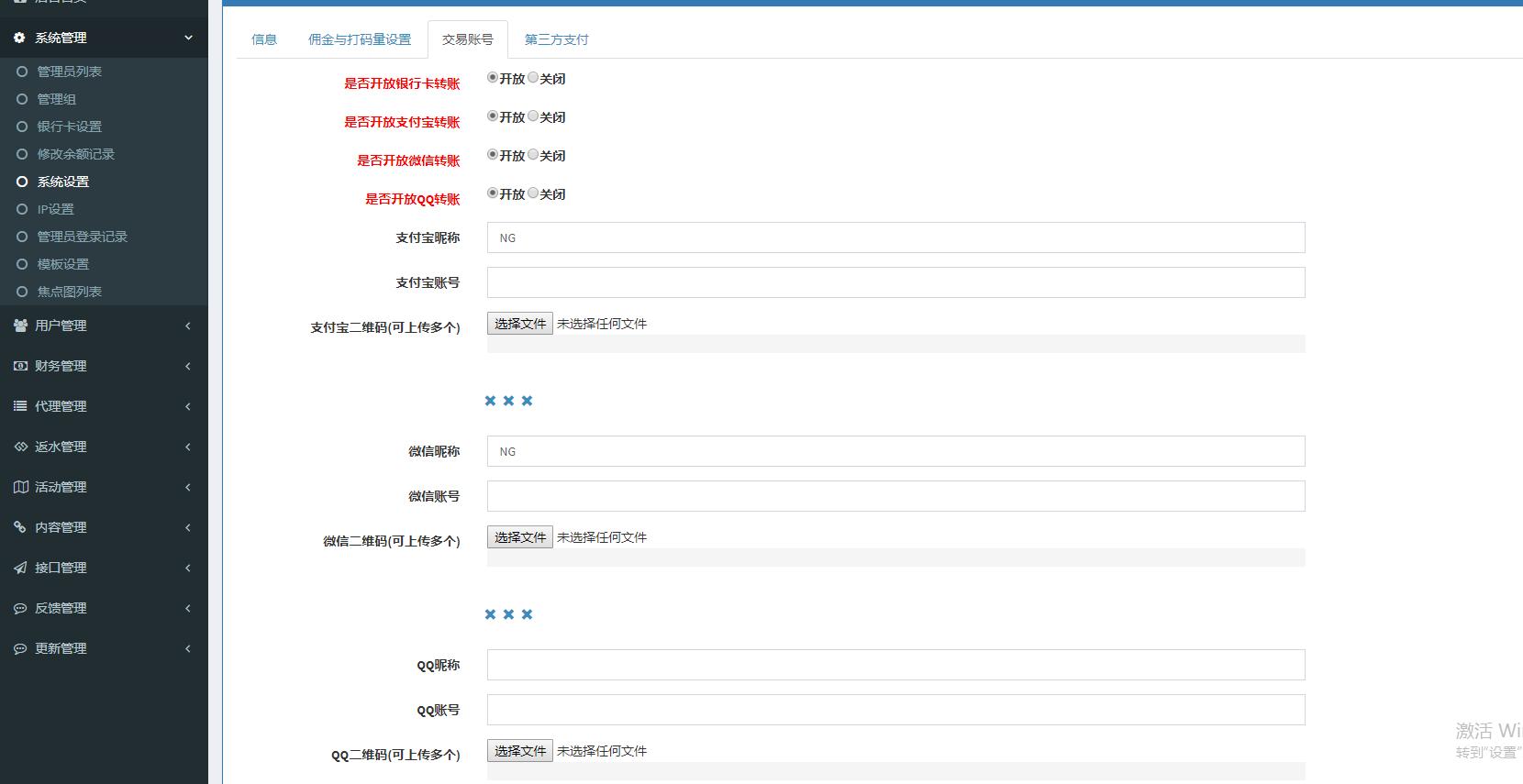Click 选择文件 for 支付宝二维码 upload
This screenshot has height=784, width=1523.
point(519,324)
